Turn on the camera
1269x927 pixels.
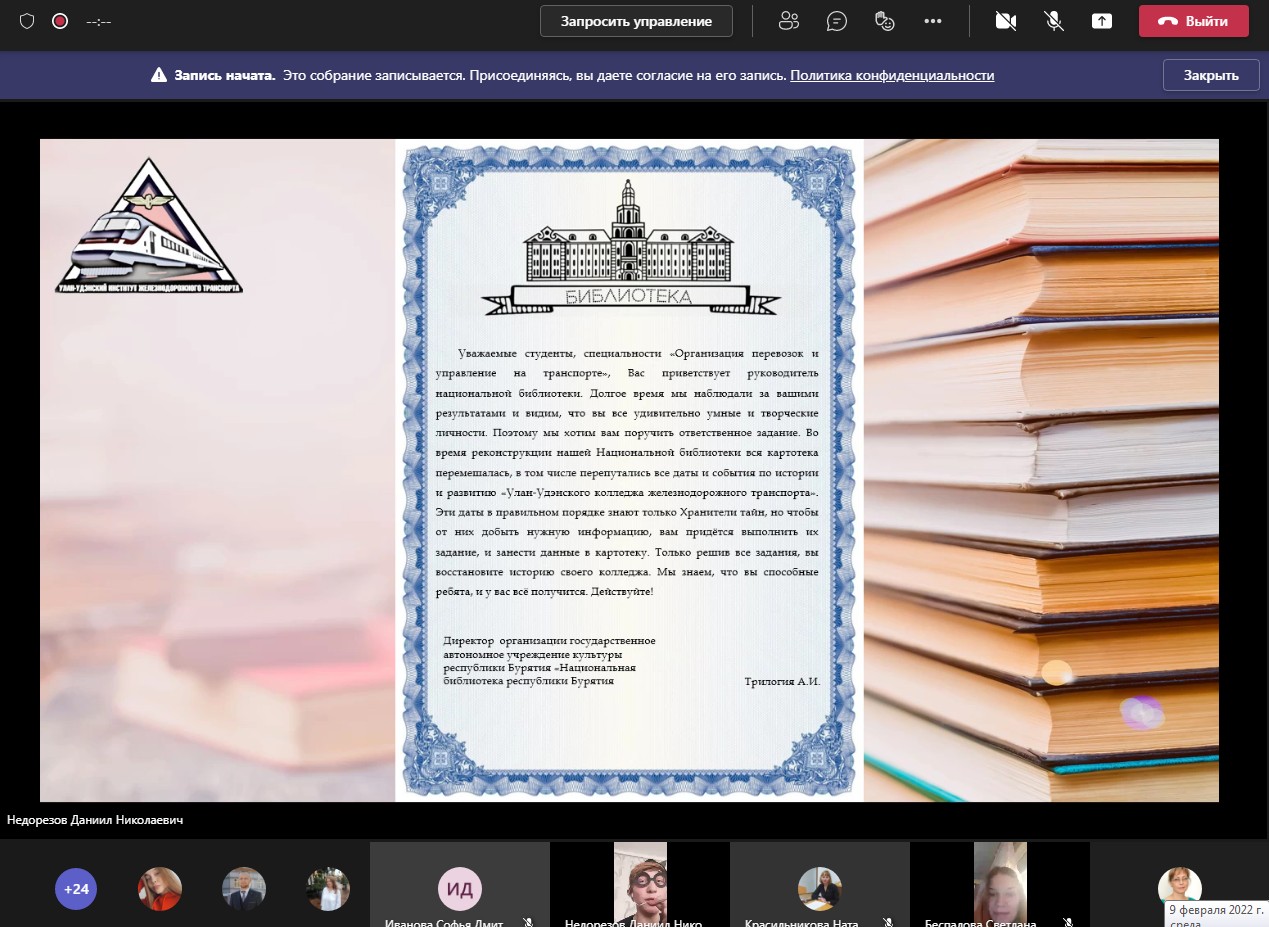pyautogui.click(x=1006, y=21)
